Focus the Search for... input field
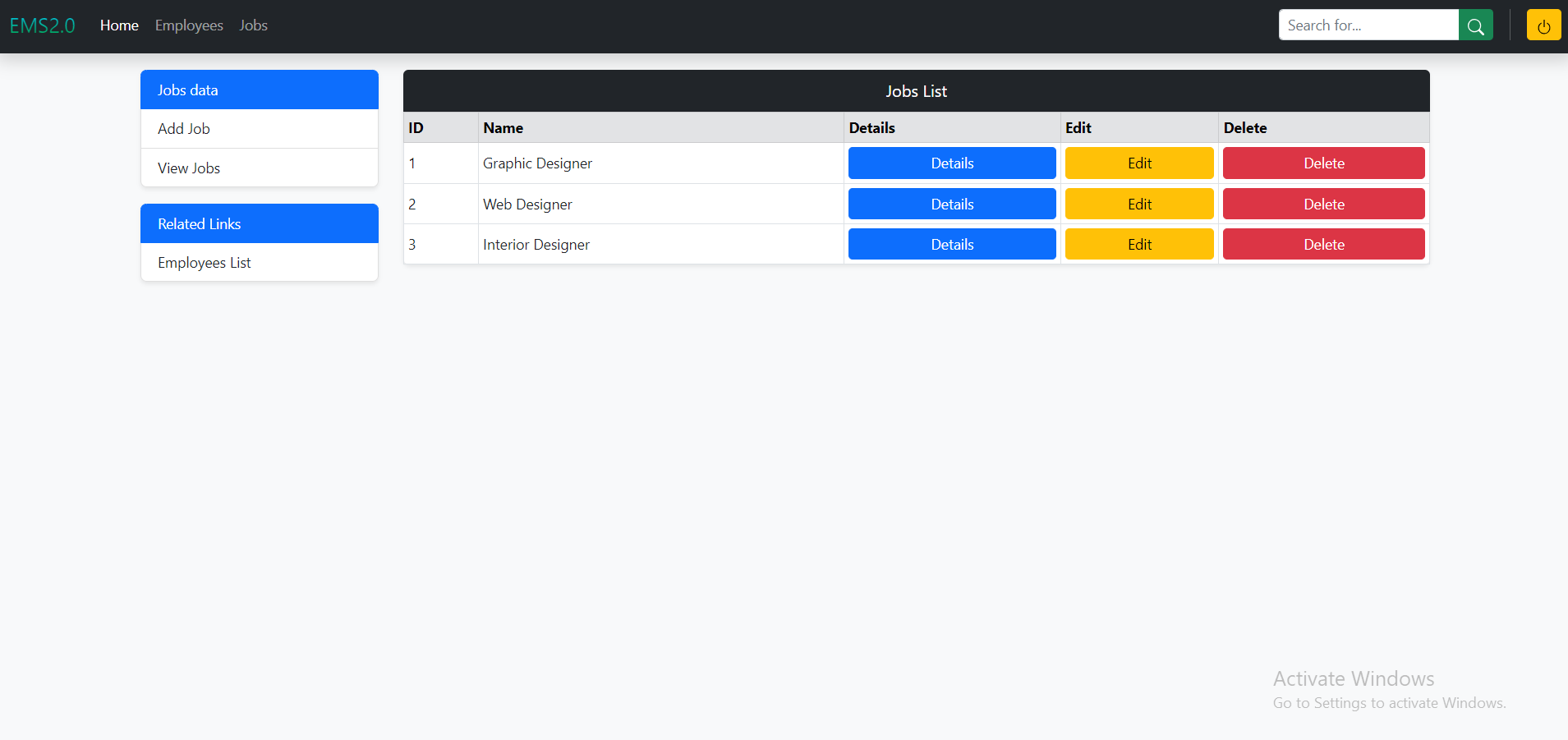 pos(1368,25)
